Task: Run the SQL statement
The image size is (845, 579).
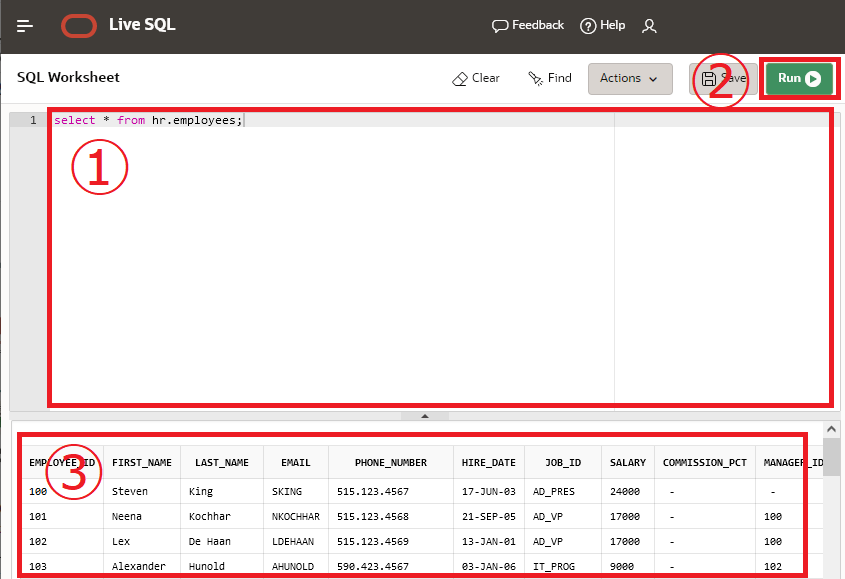Action: point(798,78)
